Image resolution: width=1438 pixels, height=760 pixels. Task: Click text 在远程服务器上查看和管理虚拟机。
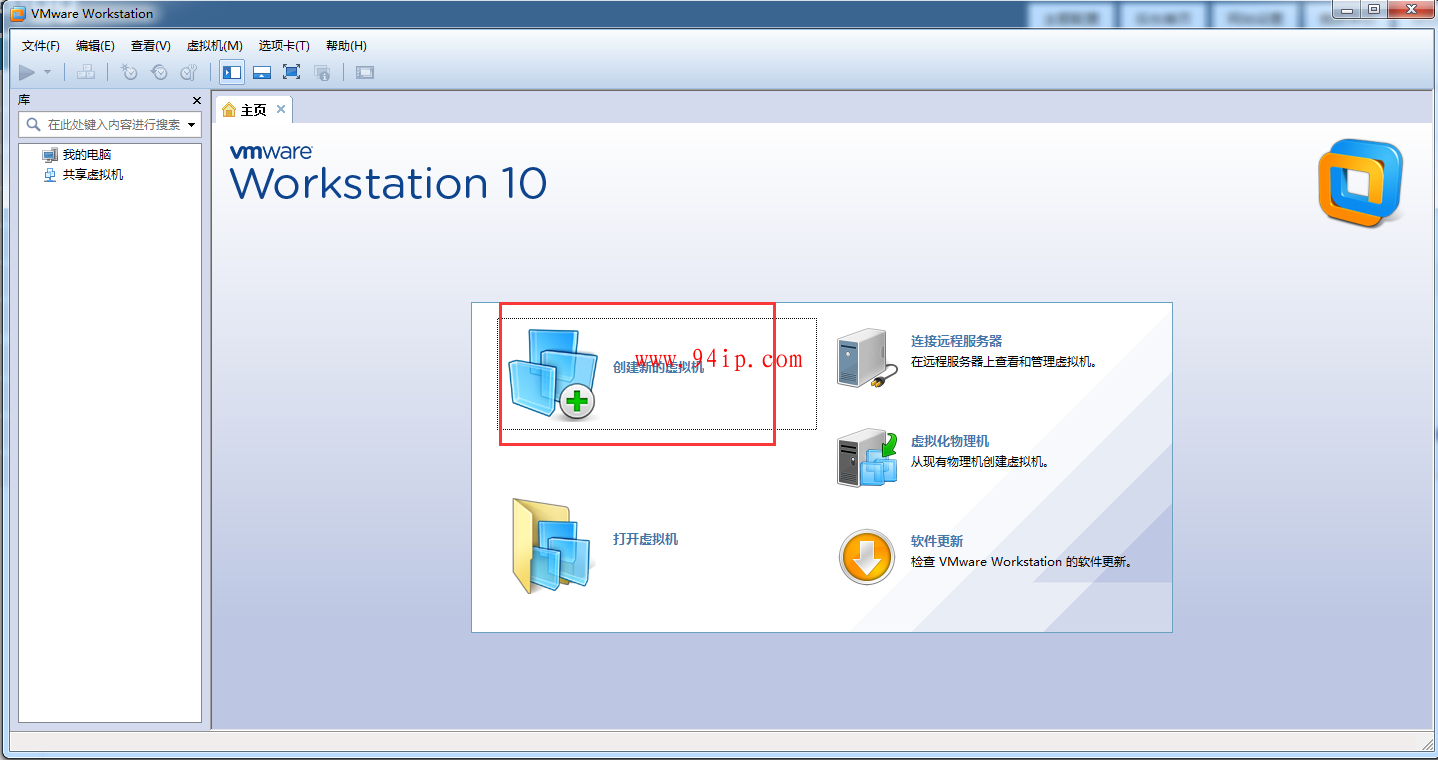1005,362
